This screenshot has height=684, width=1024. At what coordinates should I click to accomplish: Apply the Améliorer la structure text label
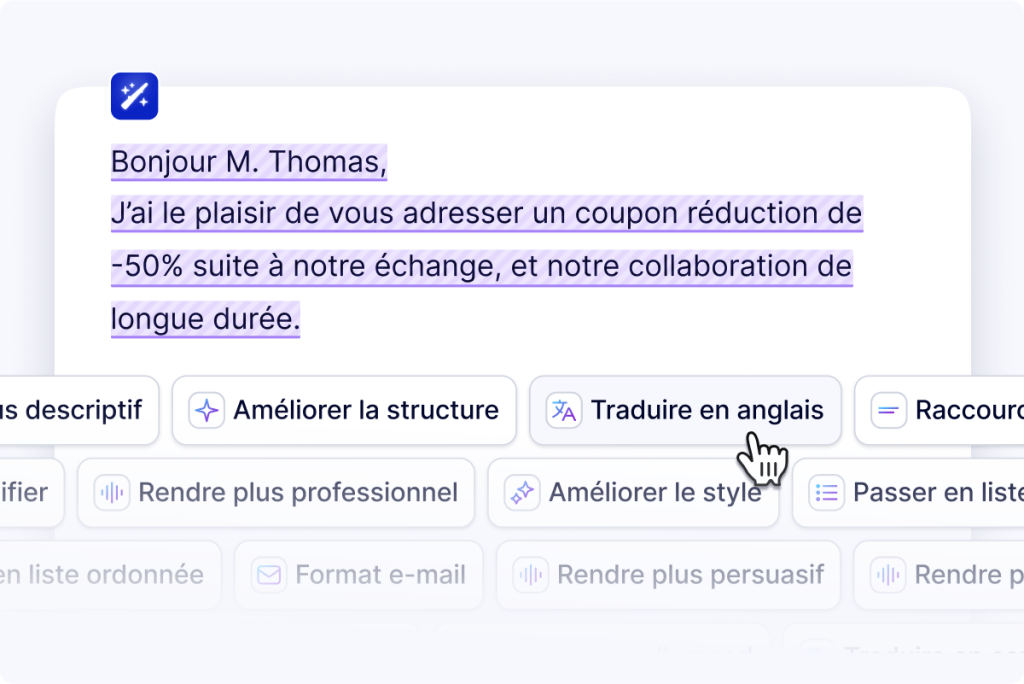point(366,410)
